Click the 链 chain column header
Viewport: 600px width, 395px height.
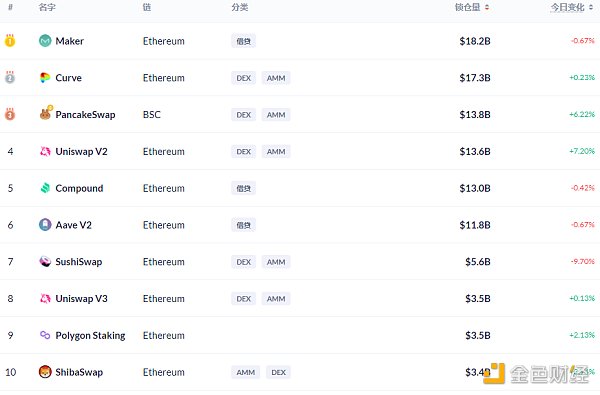pyautogui.click(x=147, y=7)
